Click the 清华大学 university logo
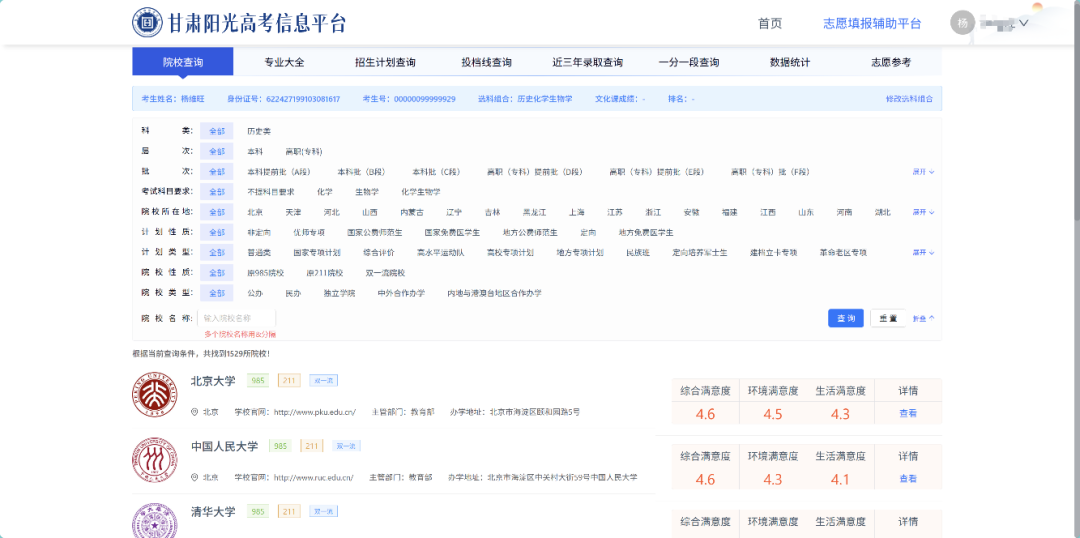Viewport: 1080px width, 538px height. 153,521
